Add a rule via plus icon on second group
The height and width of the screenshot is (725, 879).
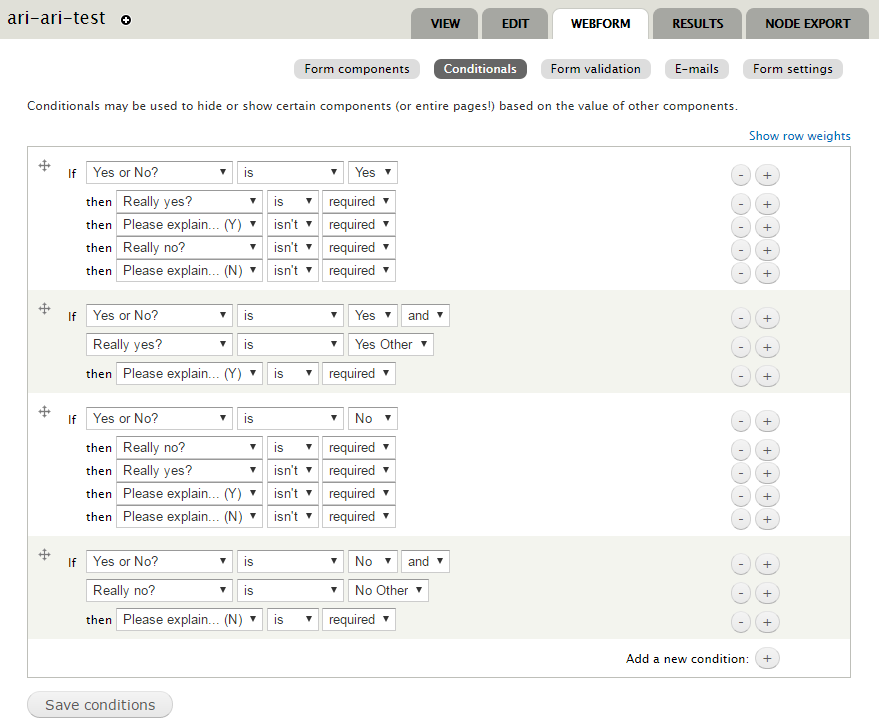point(767,318)
